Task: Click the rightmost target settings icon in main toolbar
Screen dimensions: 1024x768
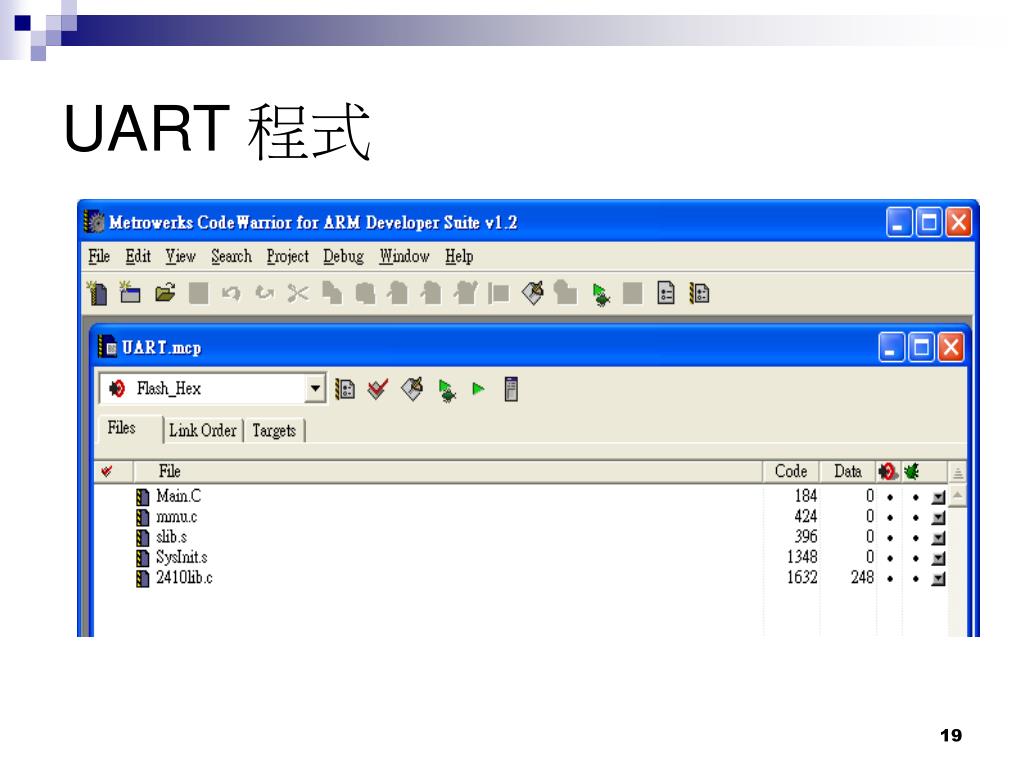Action: tap(699, 293)
